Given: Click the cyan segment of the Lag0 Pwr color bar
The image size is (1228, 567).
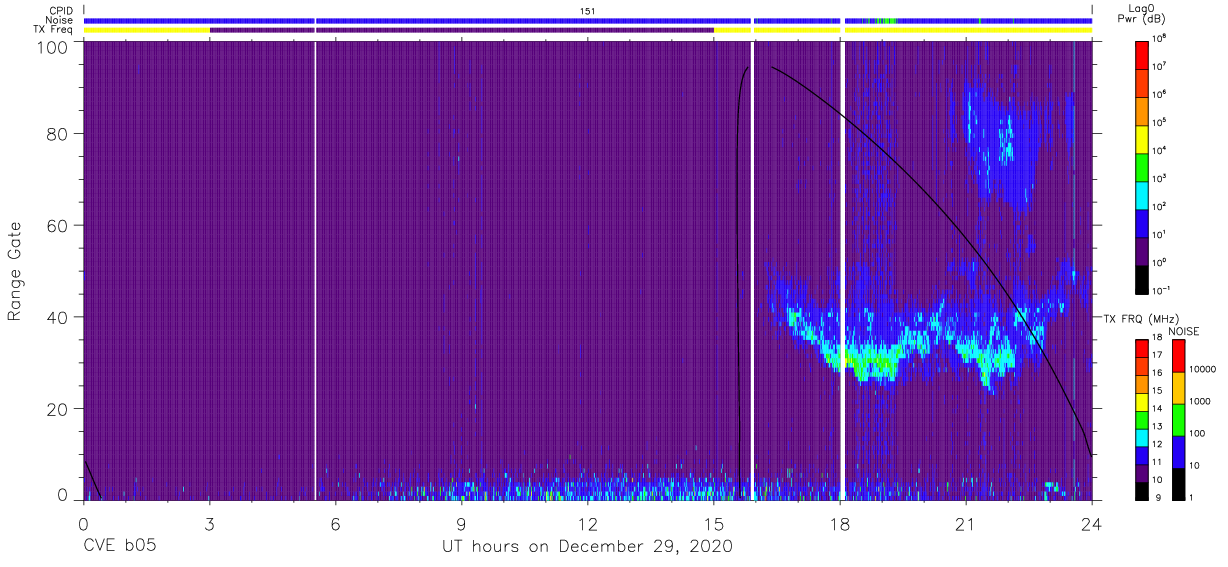Looking at the screenshot, I should click(x=1142, y=193).
